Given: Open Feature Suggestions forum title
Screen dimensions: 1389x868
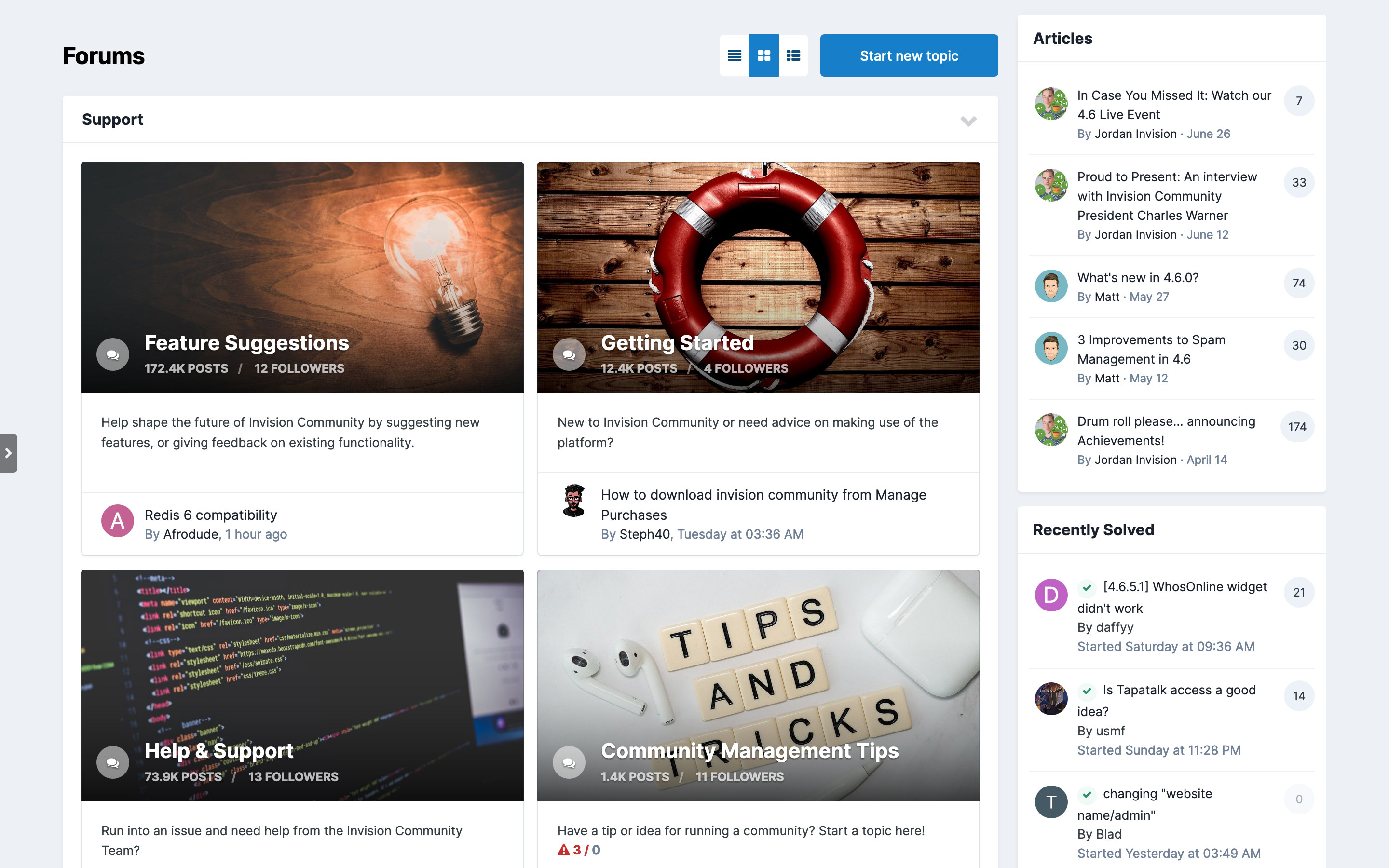Looking at the screenshot, I should (x=247, y=343).
